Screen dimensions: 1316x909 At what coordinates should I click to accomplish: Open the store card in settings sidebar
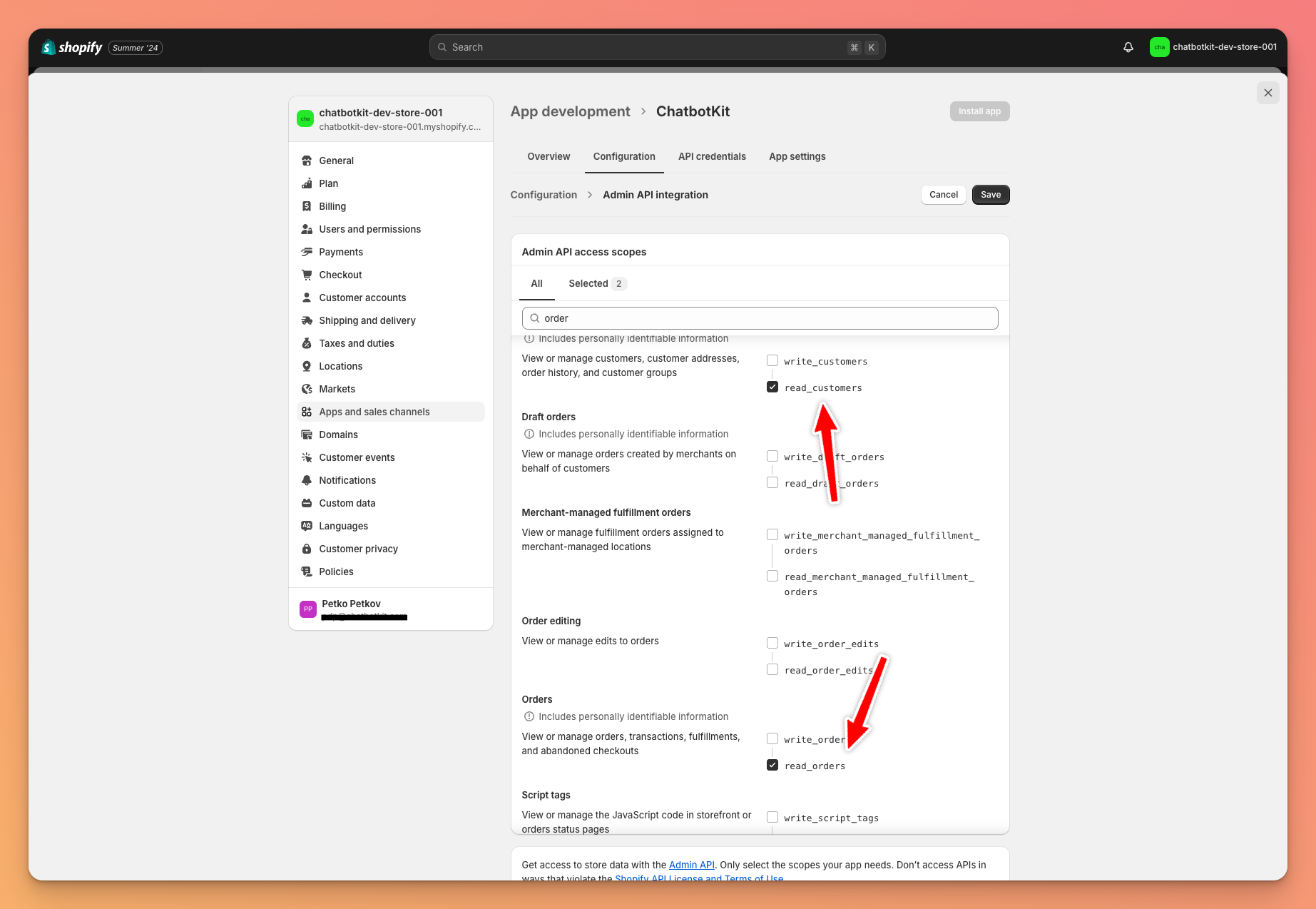[x=391, y=119]
